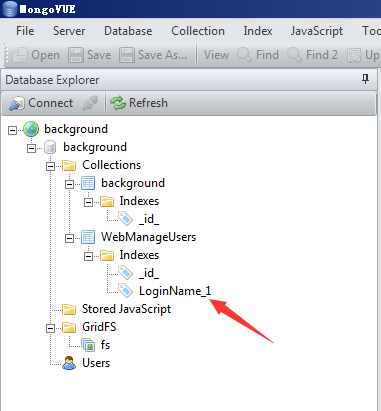Select the background collection label

point(133,183)
